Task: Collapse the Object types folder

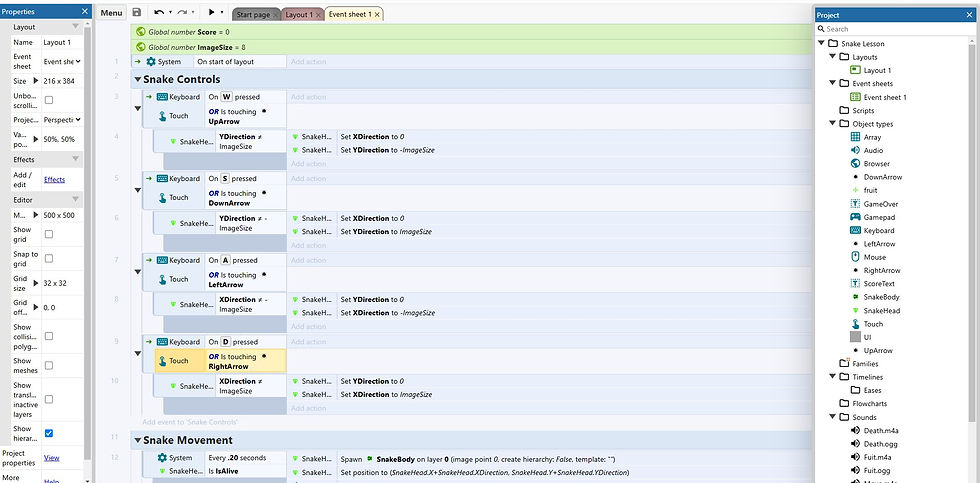Action: click(x=832, y=124)
